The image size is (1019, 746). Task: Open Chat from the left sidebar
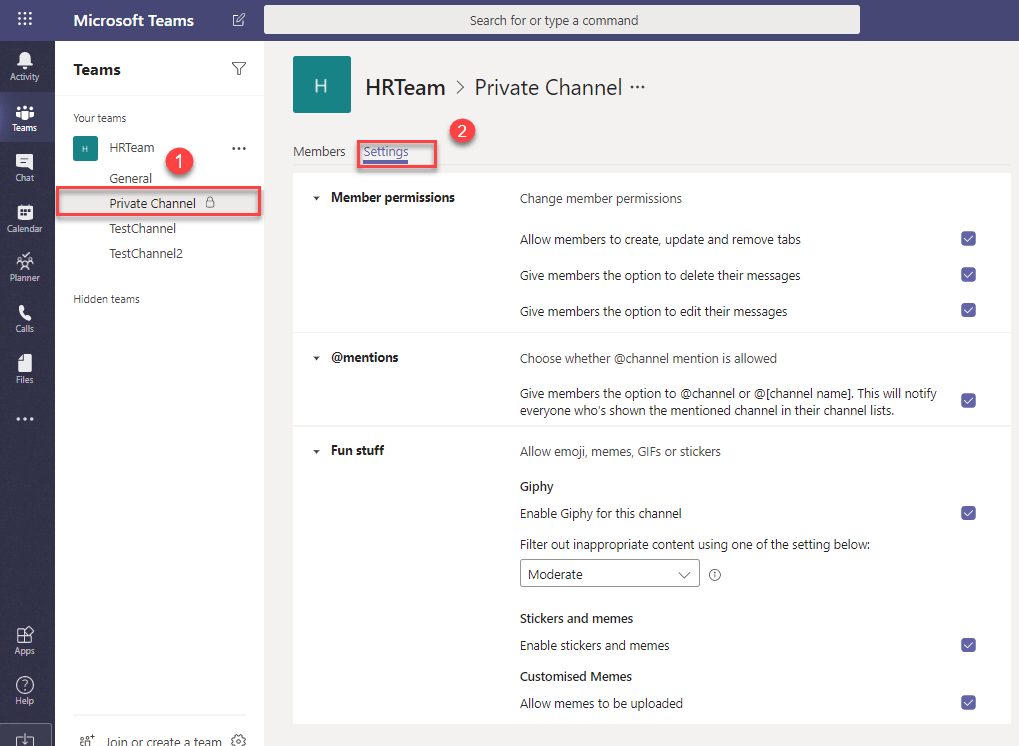pos(25,167)
